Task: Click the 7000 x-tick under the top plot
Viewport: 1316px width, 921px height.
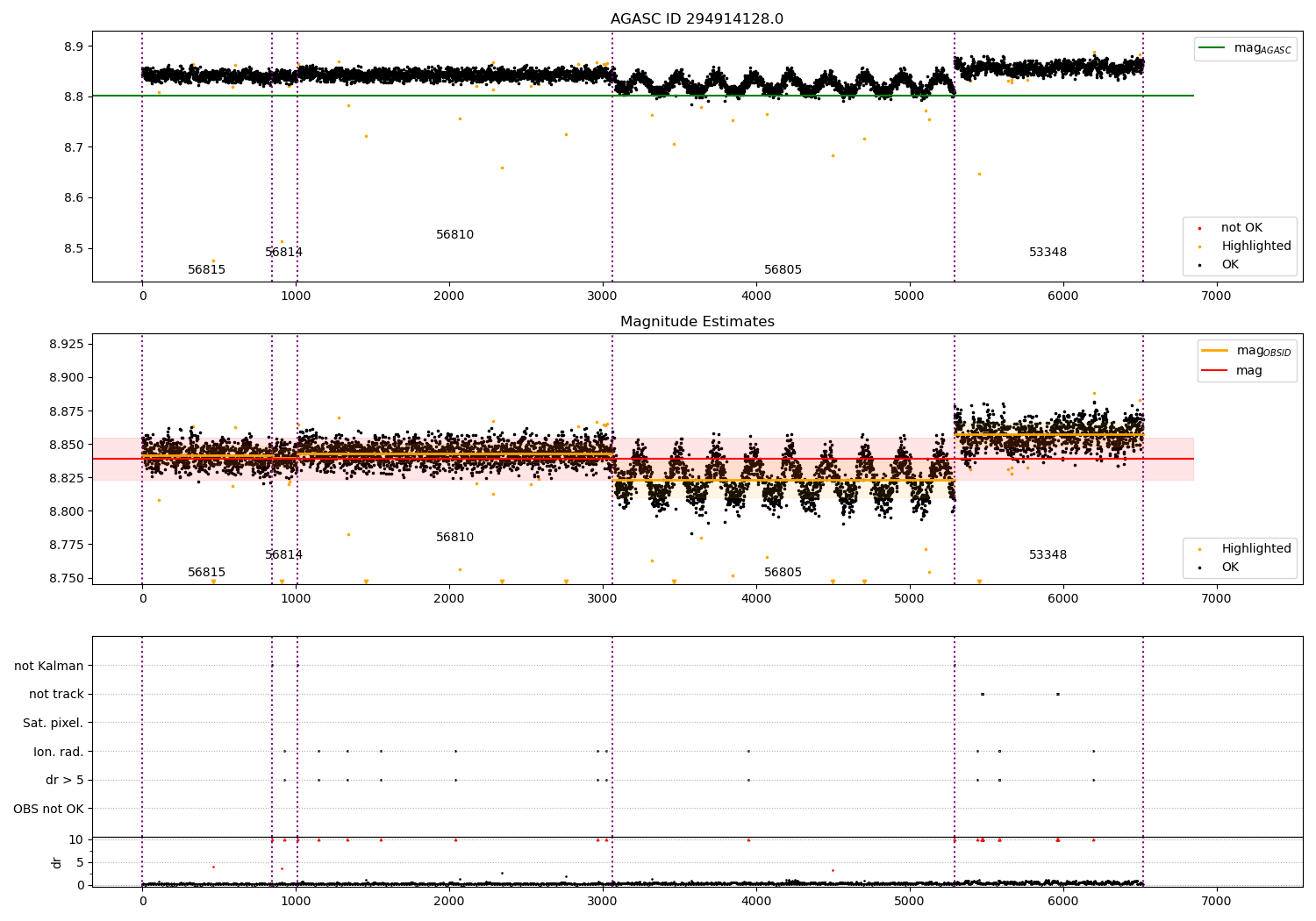Action: pos(1216,296)
